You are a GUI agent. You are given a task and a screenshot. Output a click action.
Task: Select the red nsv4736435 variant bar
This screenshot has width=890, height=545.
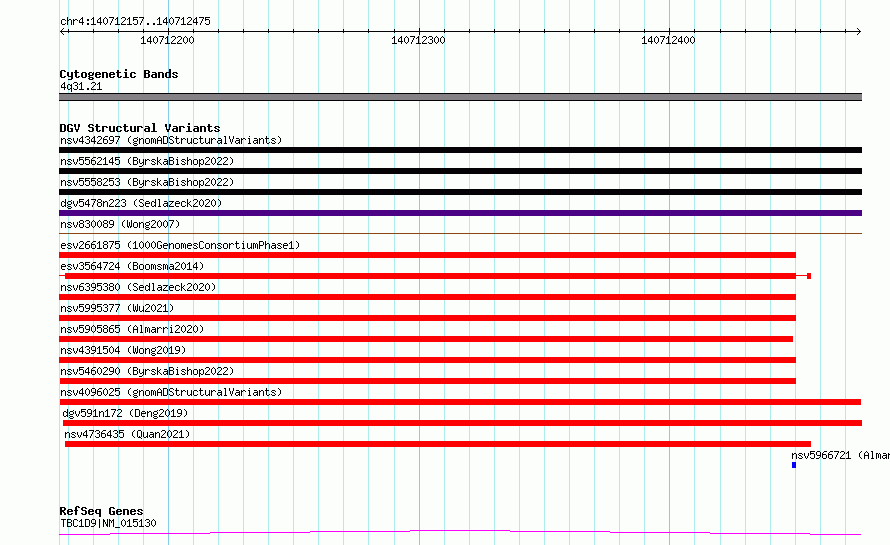click(x=438, y=444)
